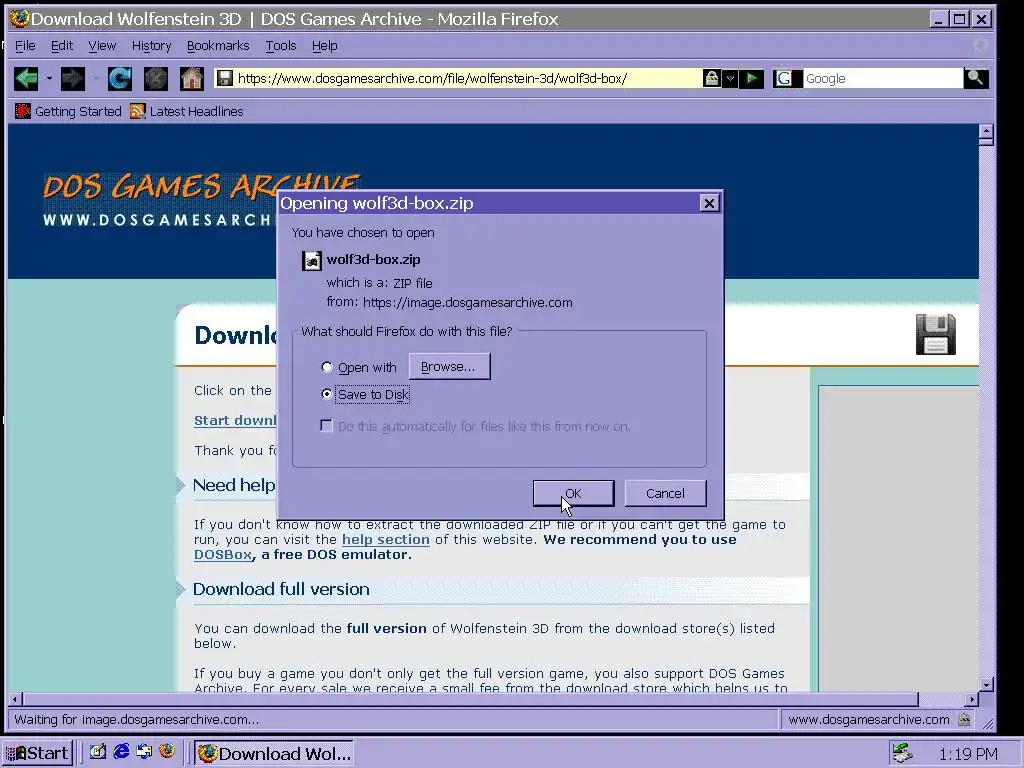Screen dimensions: 1024x768
Task: Click the Firefox throbber activity icon
Action: click(x=980, y=45)
